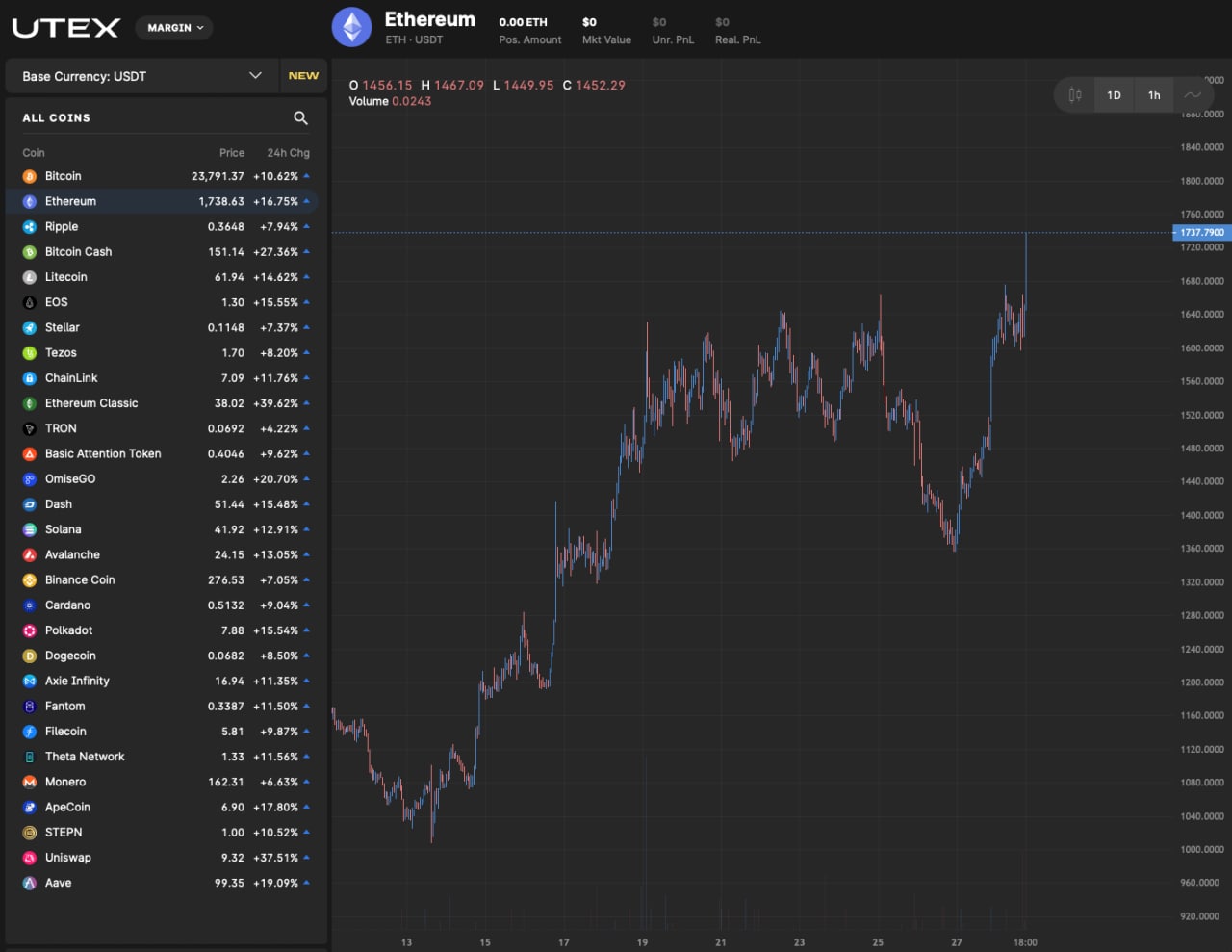Click the Cardano coin icon
1232x952 pixels.
[x=30, y=605]
